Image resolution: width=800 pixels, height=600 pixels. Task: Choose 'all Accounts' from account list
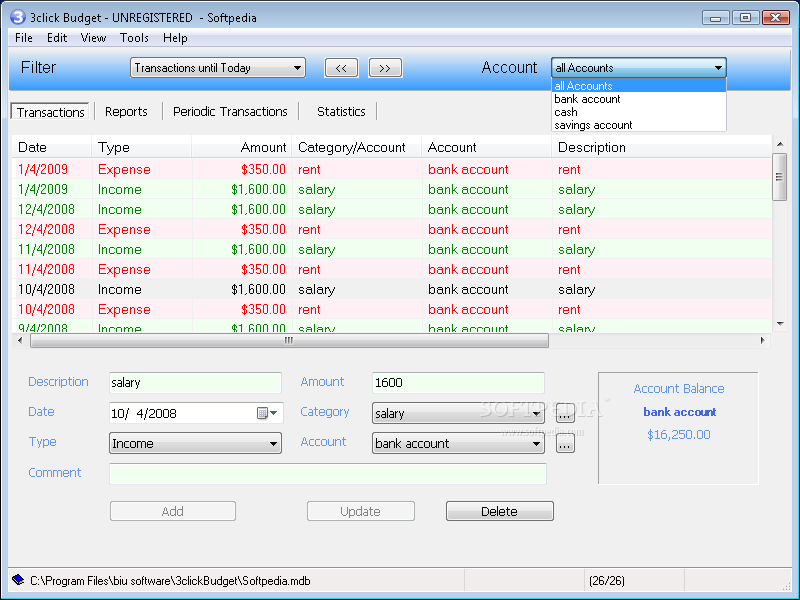[638, 86]
